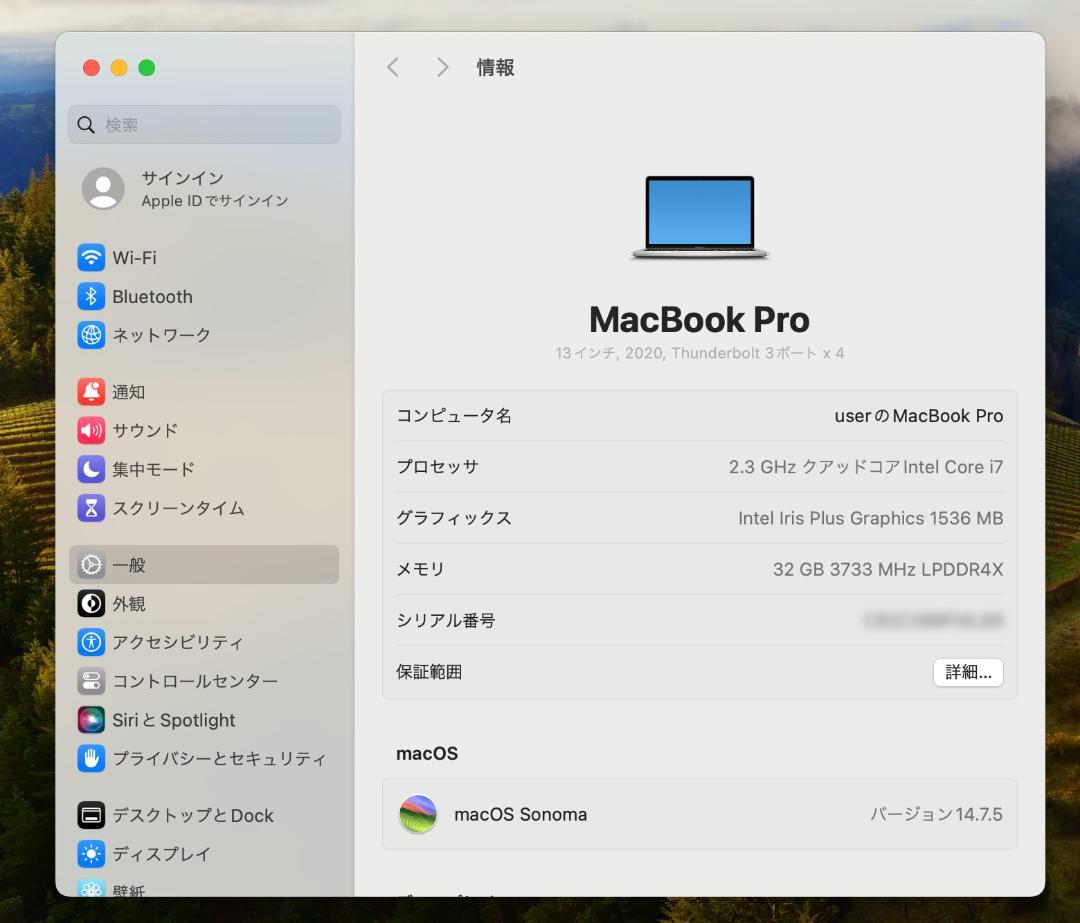Screen dimensions: 1080x923
Task: Click the プロセッサ label
Action: (437, 467)
